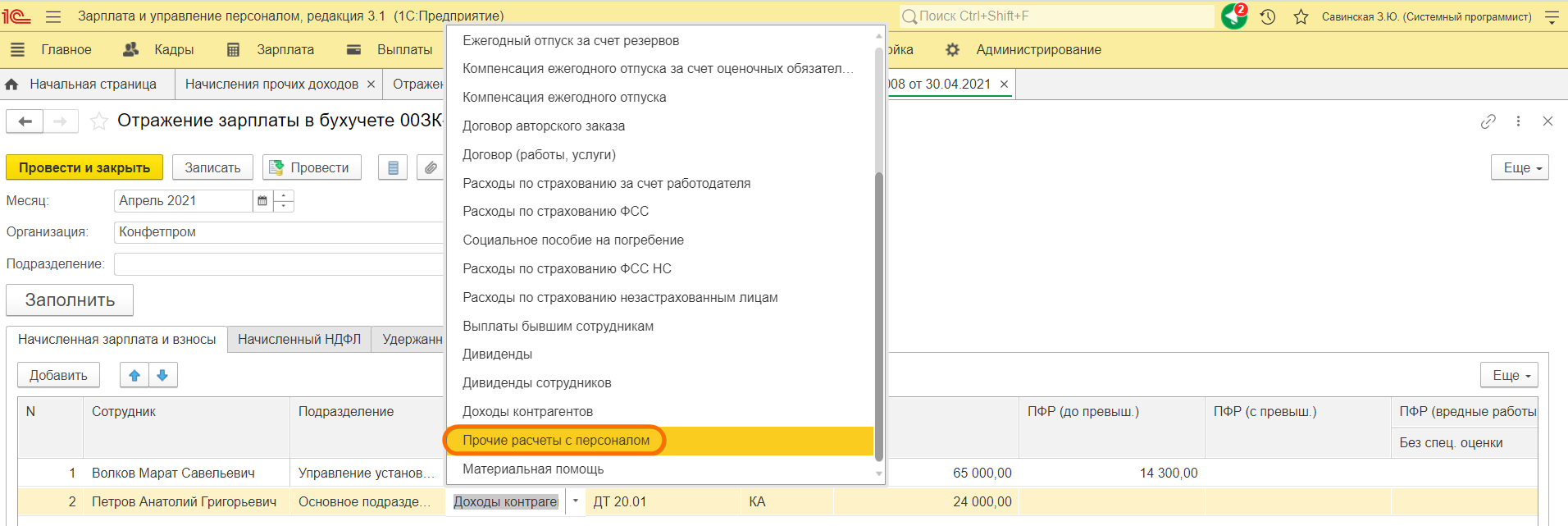Expand the upper Еще menu of document
The height and width of the screenshot is (526, 1568).
pos(1520,167)
